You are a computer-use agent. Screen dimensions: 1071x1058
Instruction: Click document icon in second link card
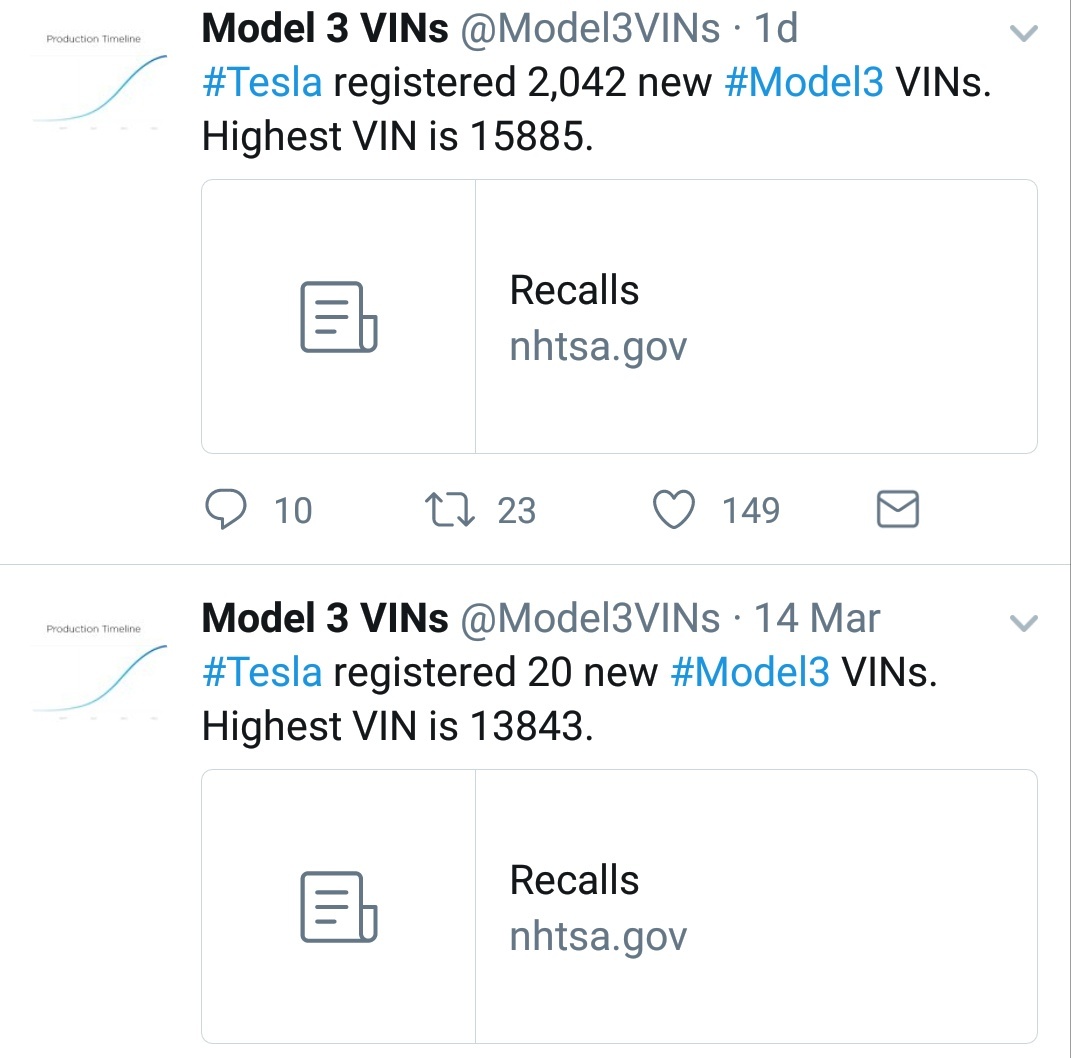pos(339,907)
